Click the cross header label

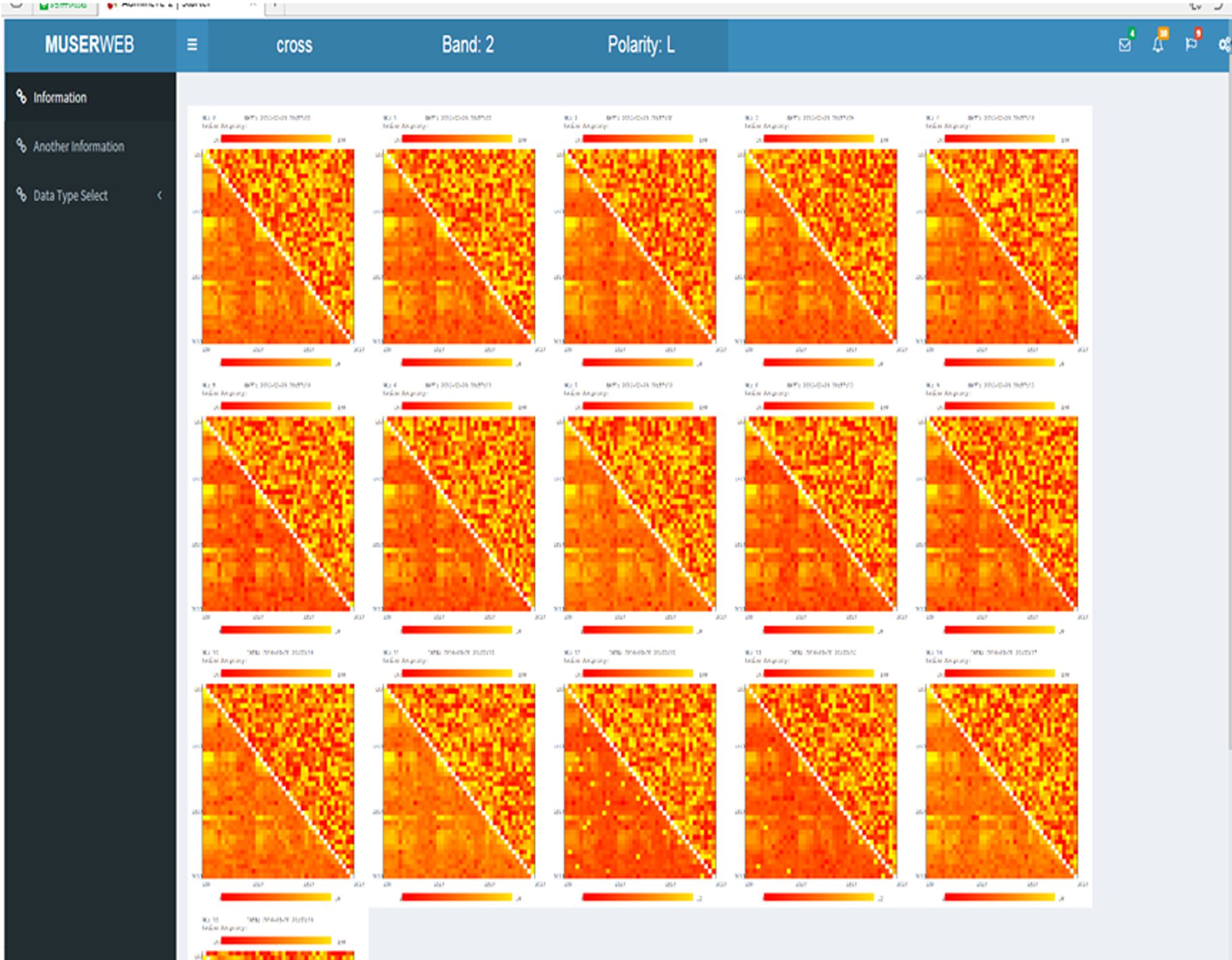tap(294, 45)
